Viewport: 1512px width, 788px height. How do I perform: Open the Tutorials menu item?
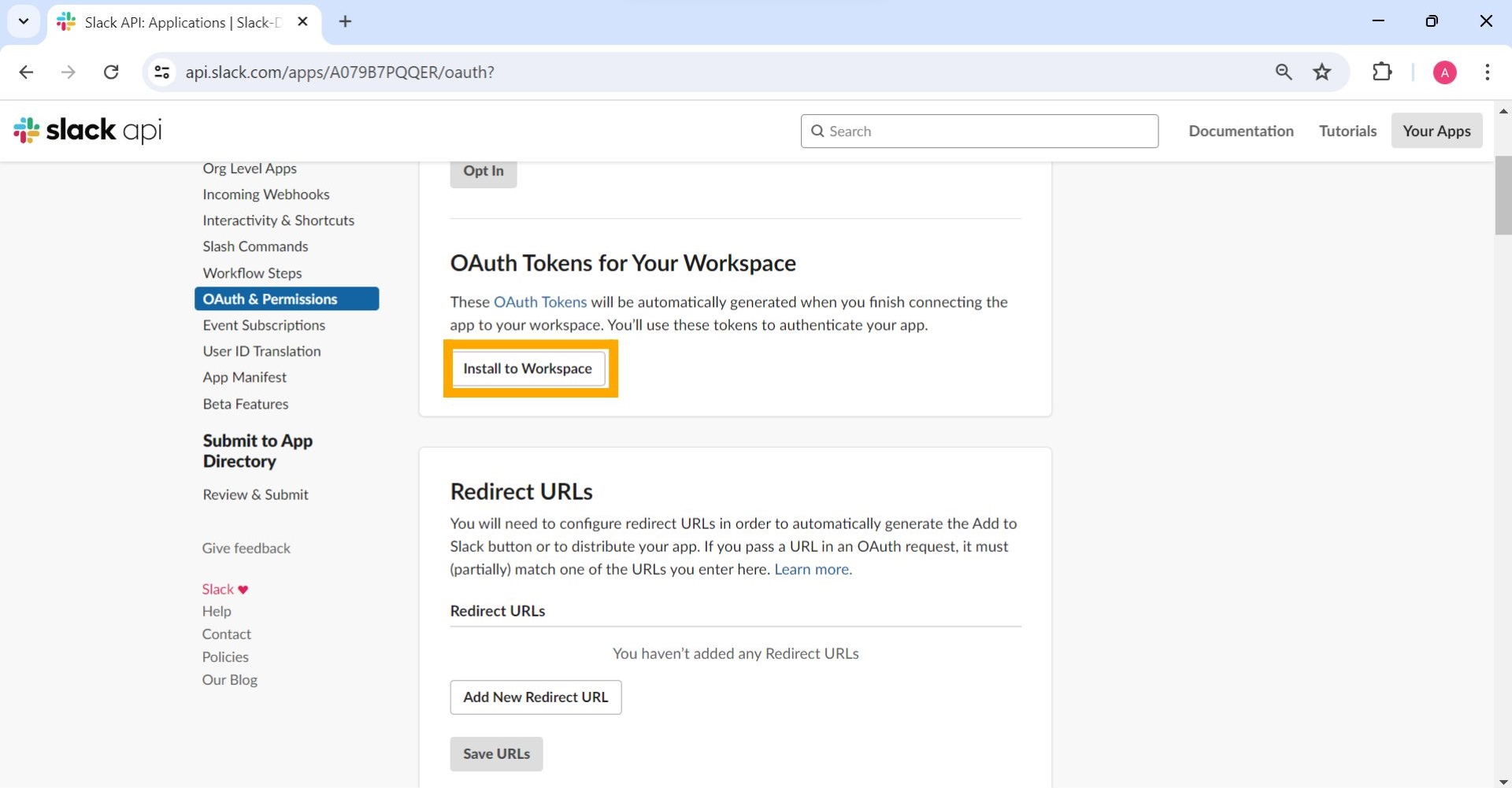1347,131
